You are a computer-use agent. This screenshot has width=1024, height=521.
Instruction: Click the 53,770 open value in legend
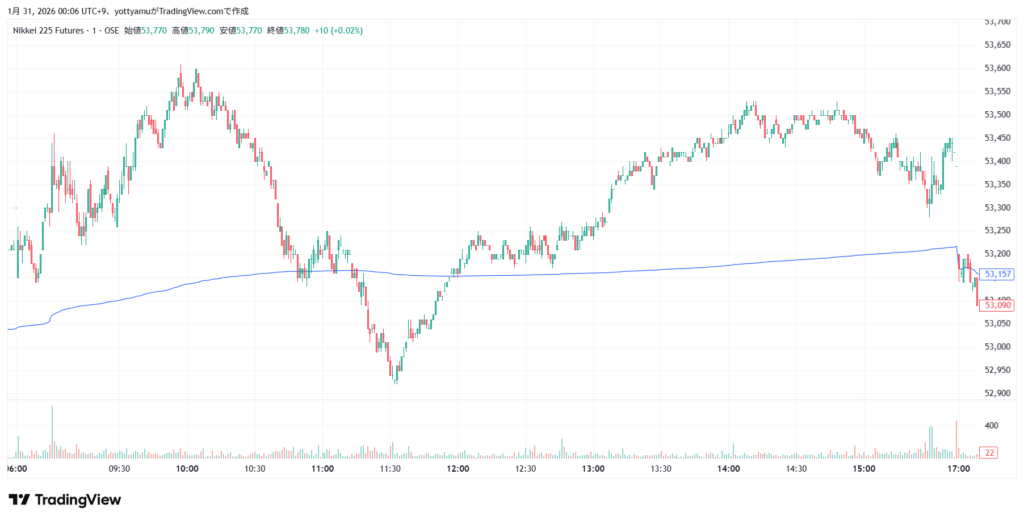153,31
